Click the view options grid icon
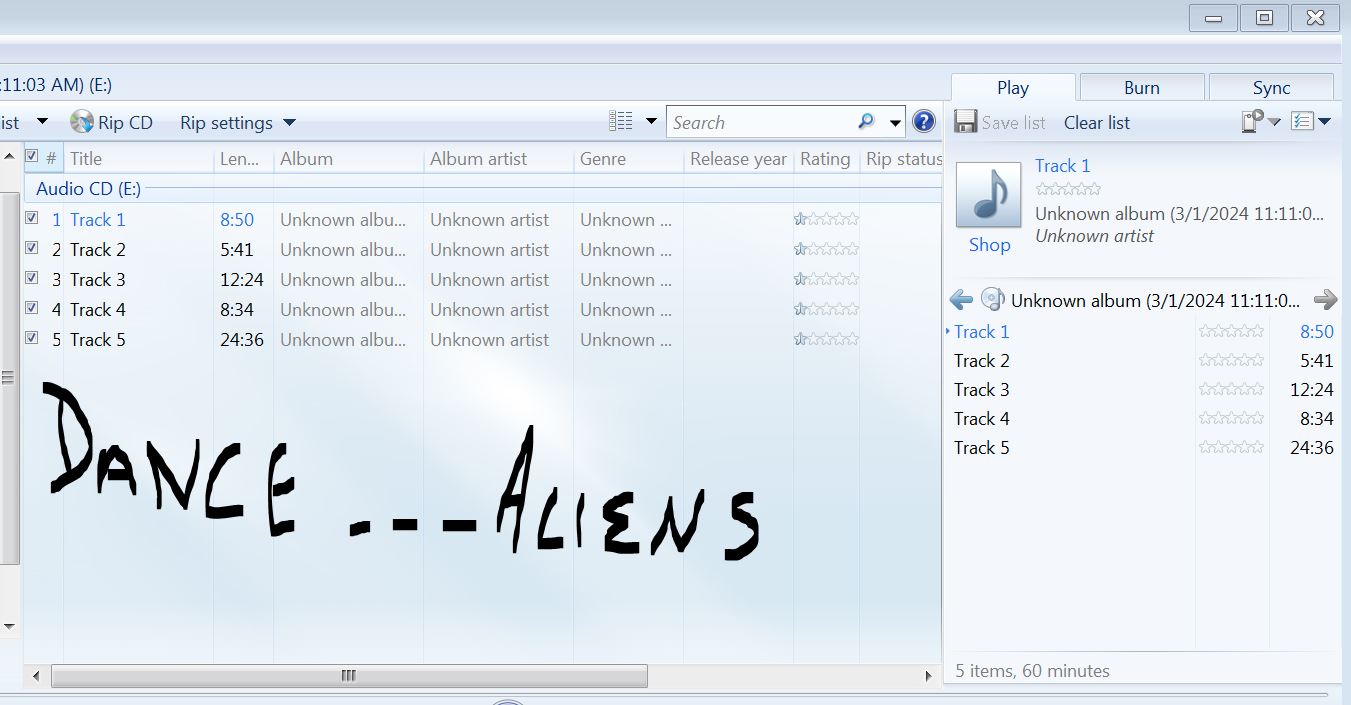 tap(621, 122)
